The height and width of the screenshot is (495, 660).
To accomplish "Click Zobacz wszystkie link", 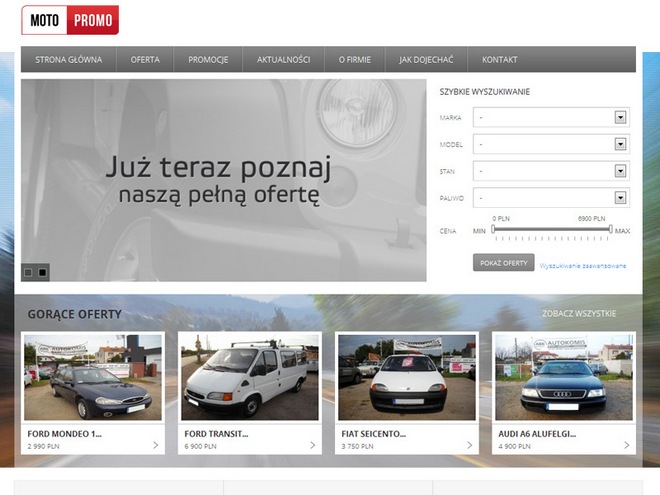I will tap(579, 313).
